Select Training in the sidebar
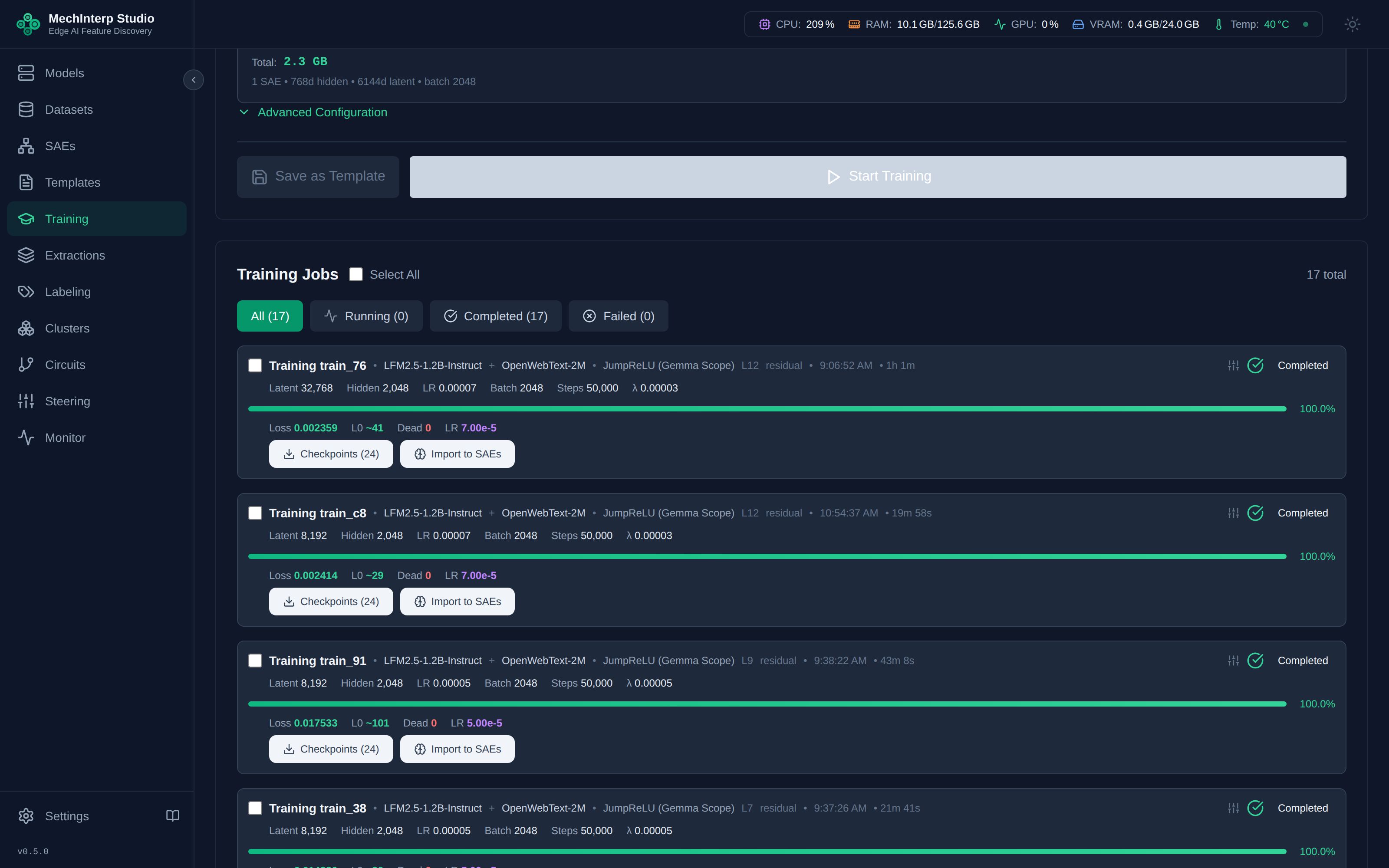The width and height of the screenshot is (1389, 868). [x=96, y=219]
